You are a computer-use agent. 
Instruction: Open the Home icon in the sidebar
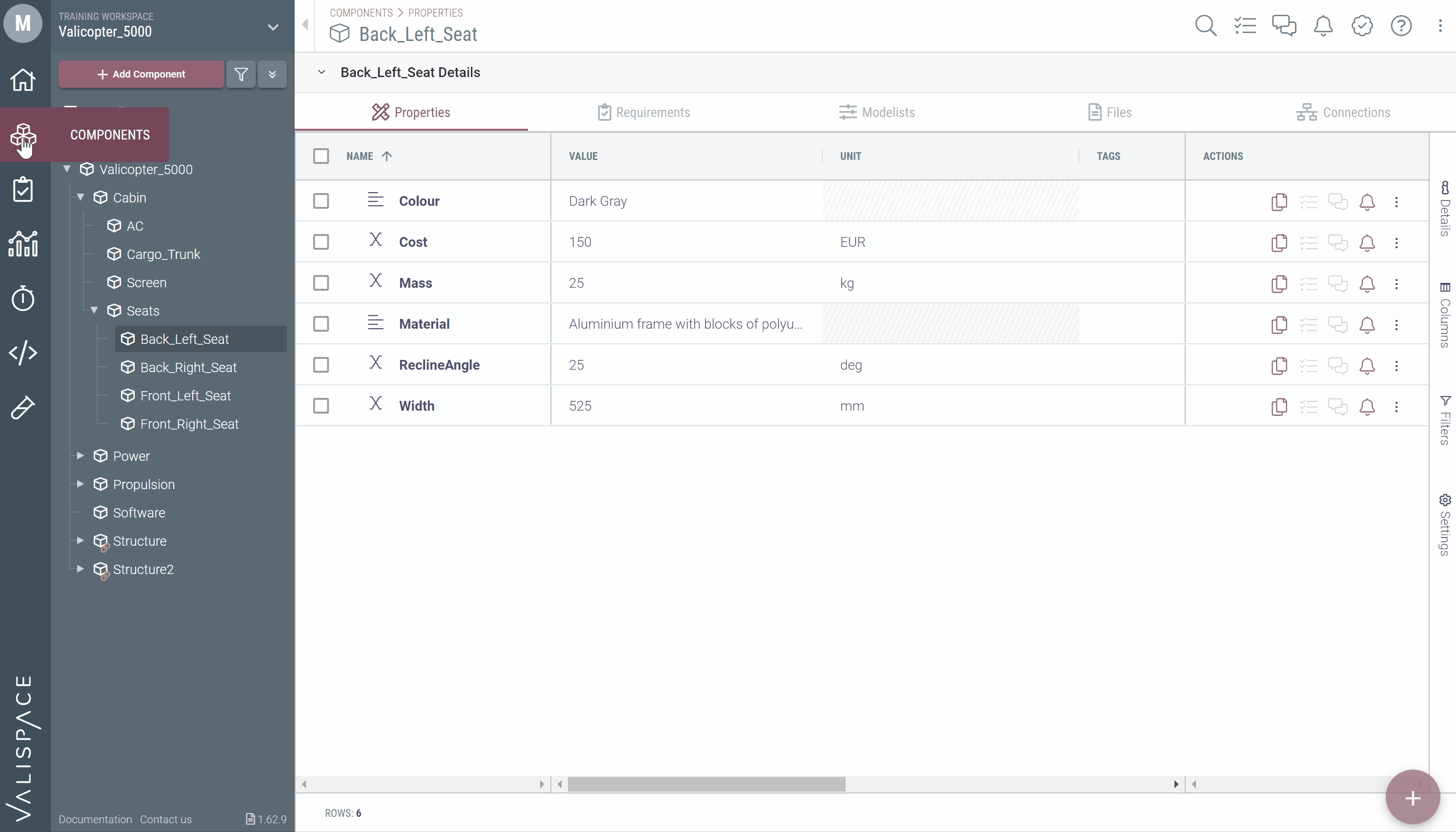(x=23, y=79)
